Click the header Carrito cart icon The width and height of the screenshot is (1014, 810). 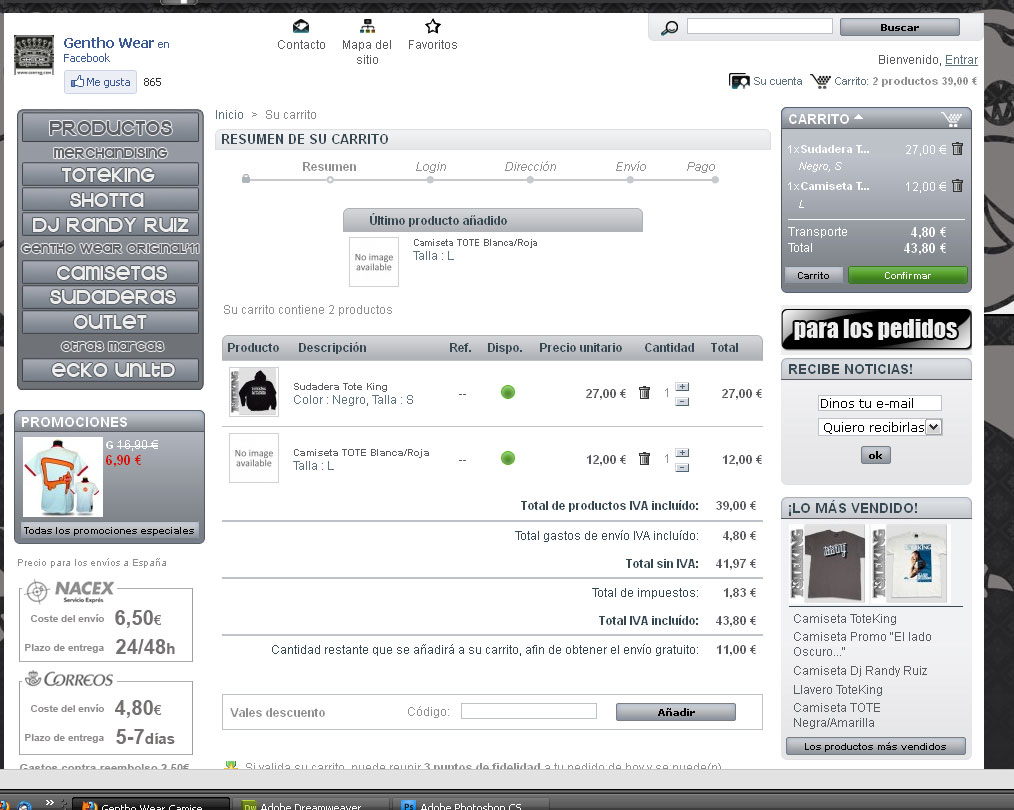(x=820, y=81)
